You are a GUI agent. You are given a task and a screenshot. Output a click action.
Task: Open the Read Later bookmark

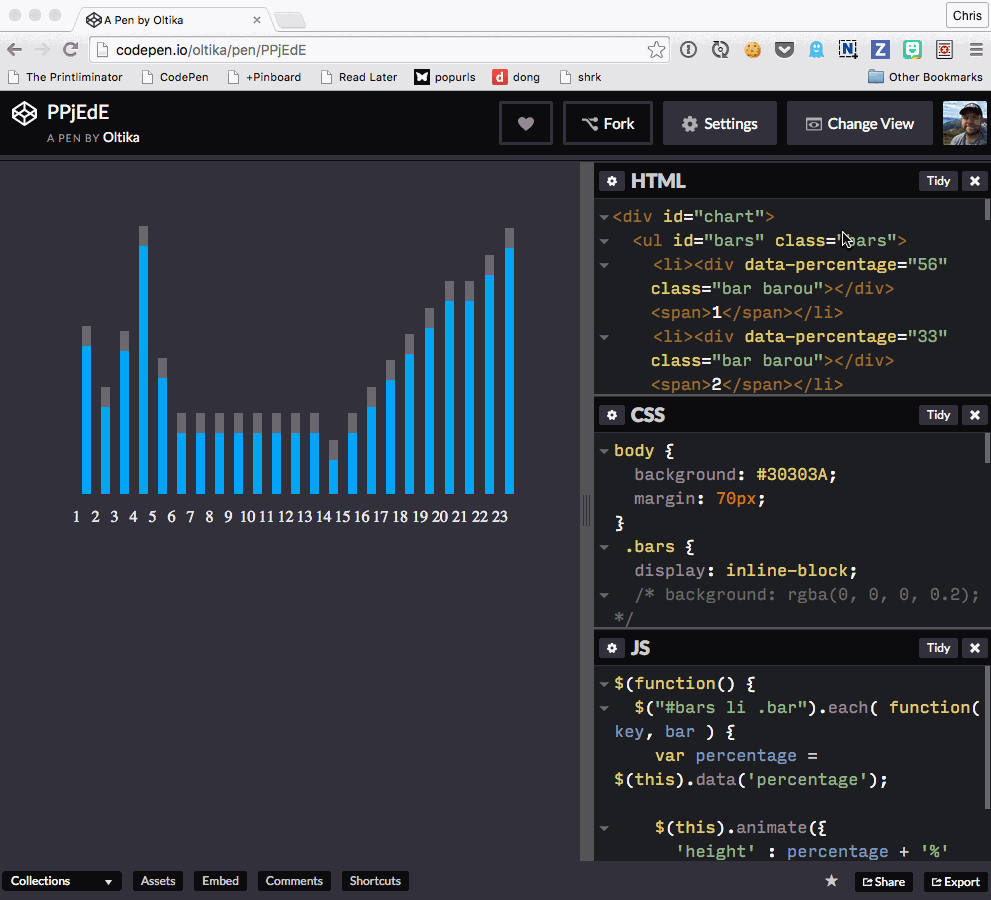359,77
